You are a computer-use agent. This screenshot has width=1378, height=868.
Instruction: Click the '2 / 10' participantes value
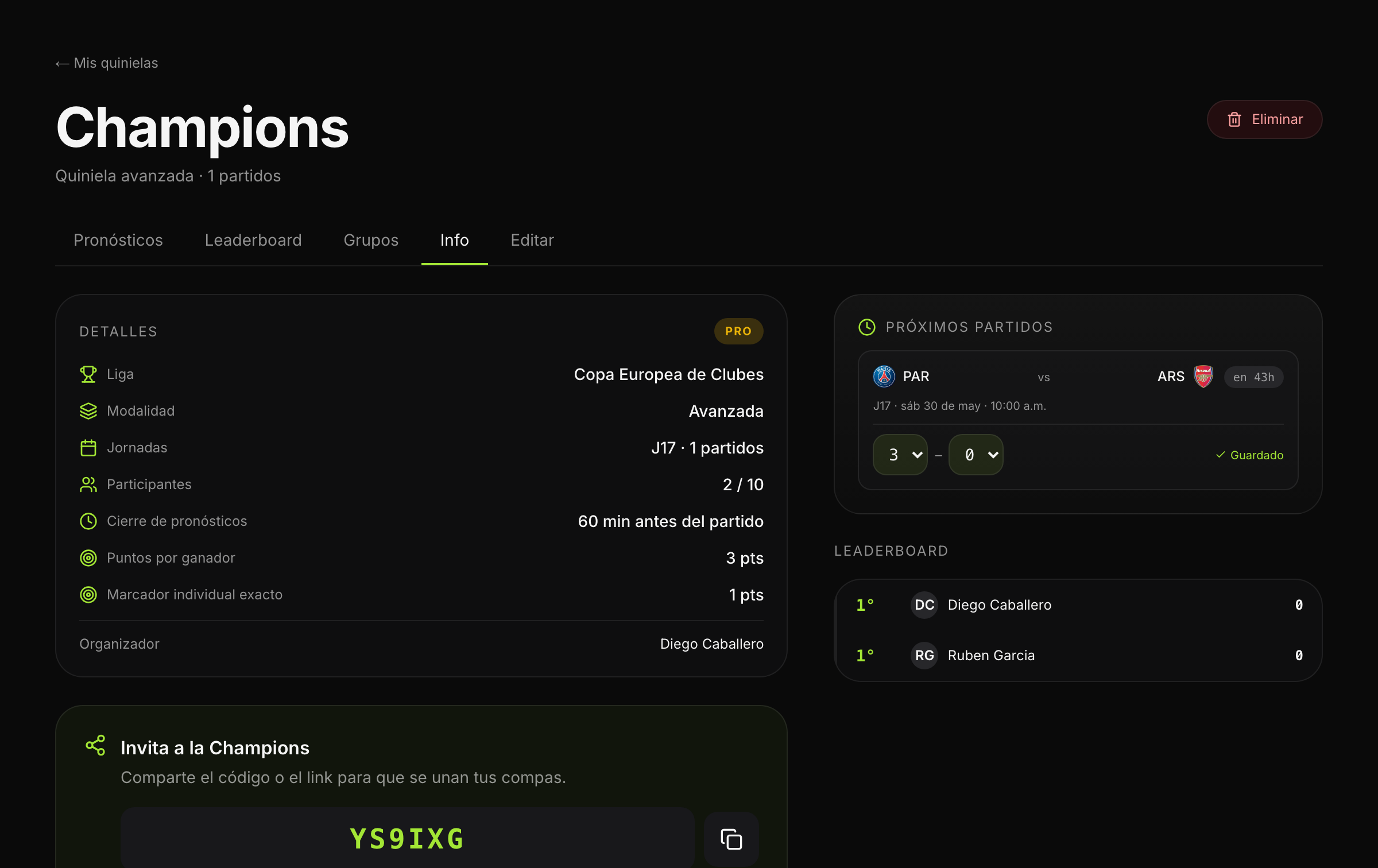(x=743, y=485)
